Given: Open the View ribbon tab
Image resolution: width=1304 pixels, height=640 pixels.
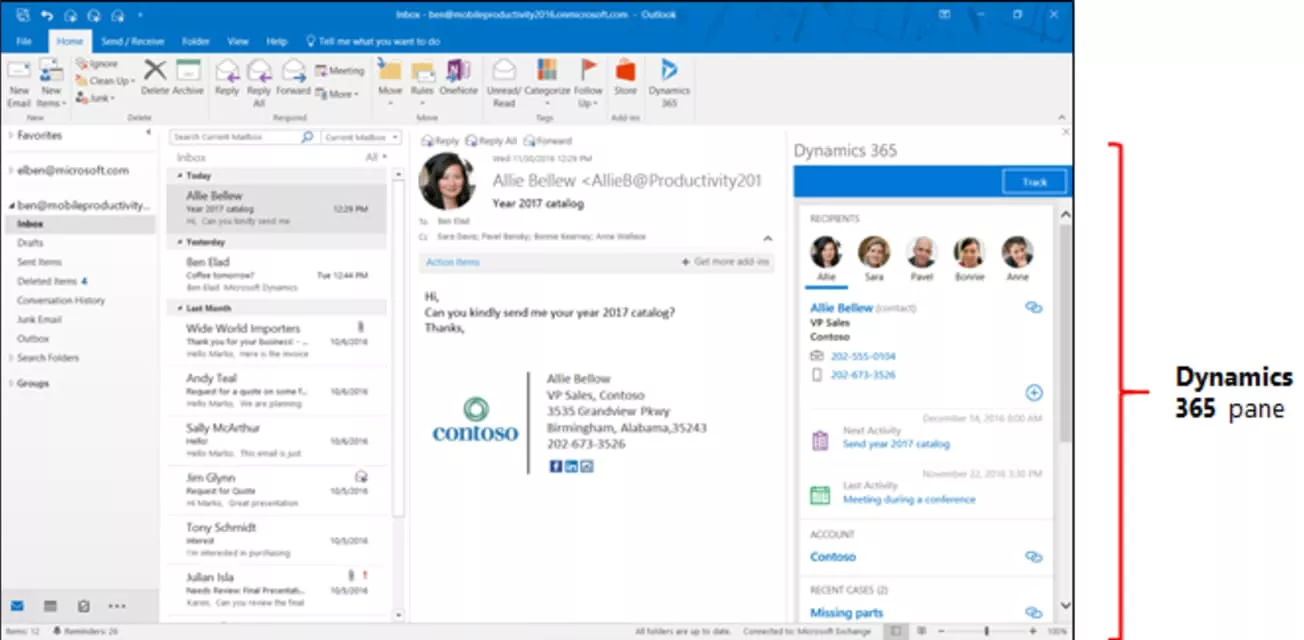Looking at the screenshot, I should 237,42.
